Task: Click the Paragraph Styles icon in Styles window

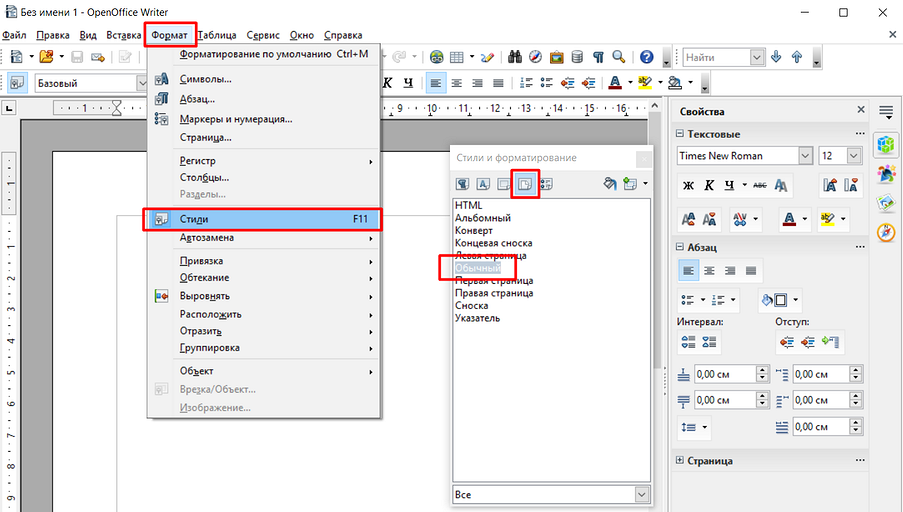Action: (463, 183)
